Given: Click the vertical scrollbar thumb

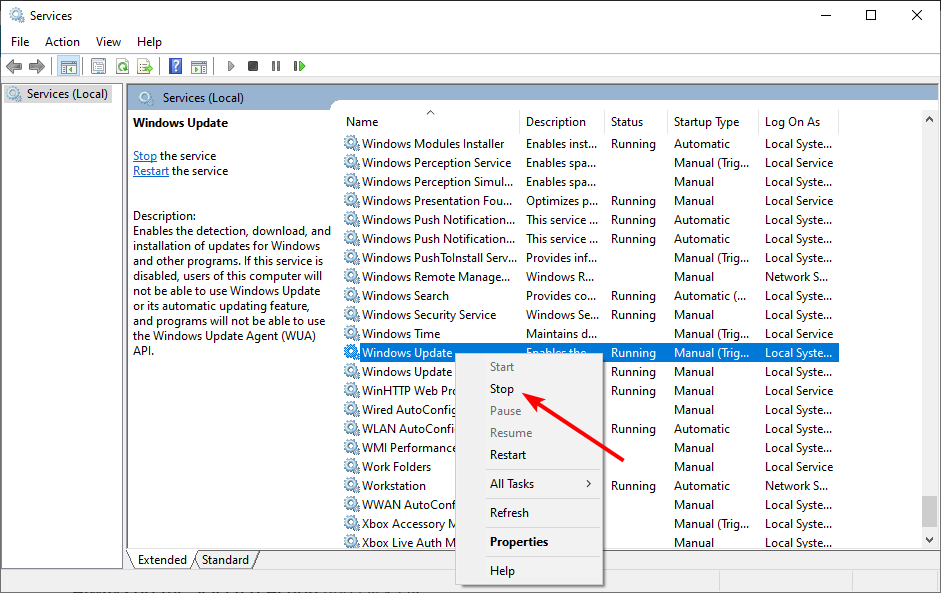Looking at the screenshot, I should (930, 511).
